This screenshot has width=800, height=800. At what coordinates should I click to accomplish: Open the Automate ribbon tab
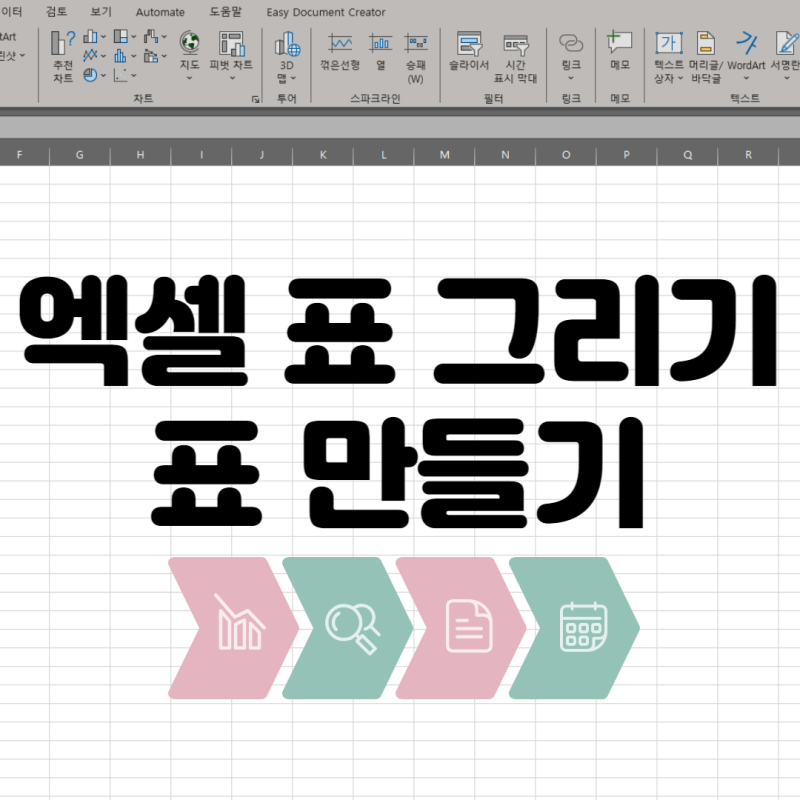pyautogui.click(x=160, y=12)
